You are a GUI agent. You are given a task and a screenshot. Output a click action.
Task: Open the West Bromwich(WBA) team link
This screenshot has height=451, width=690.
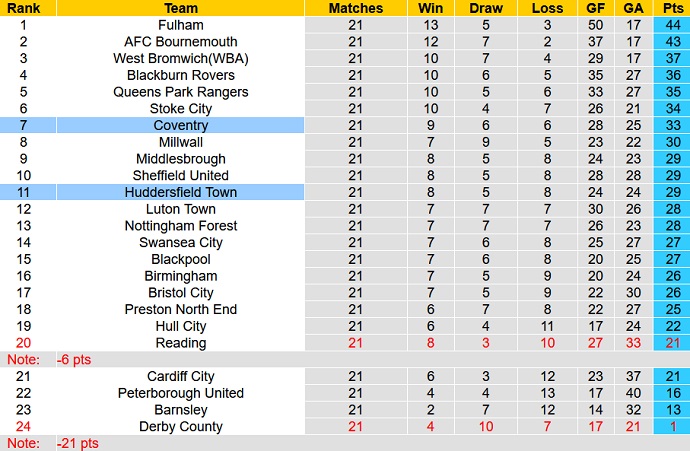[181, 59]
